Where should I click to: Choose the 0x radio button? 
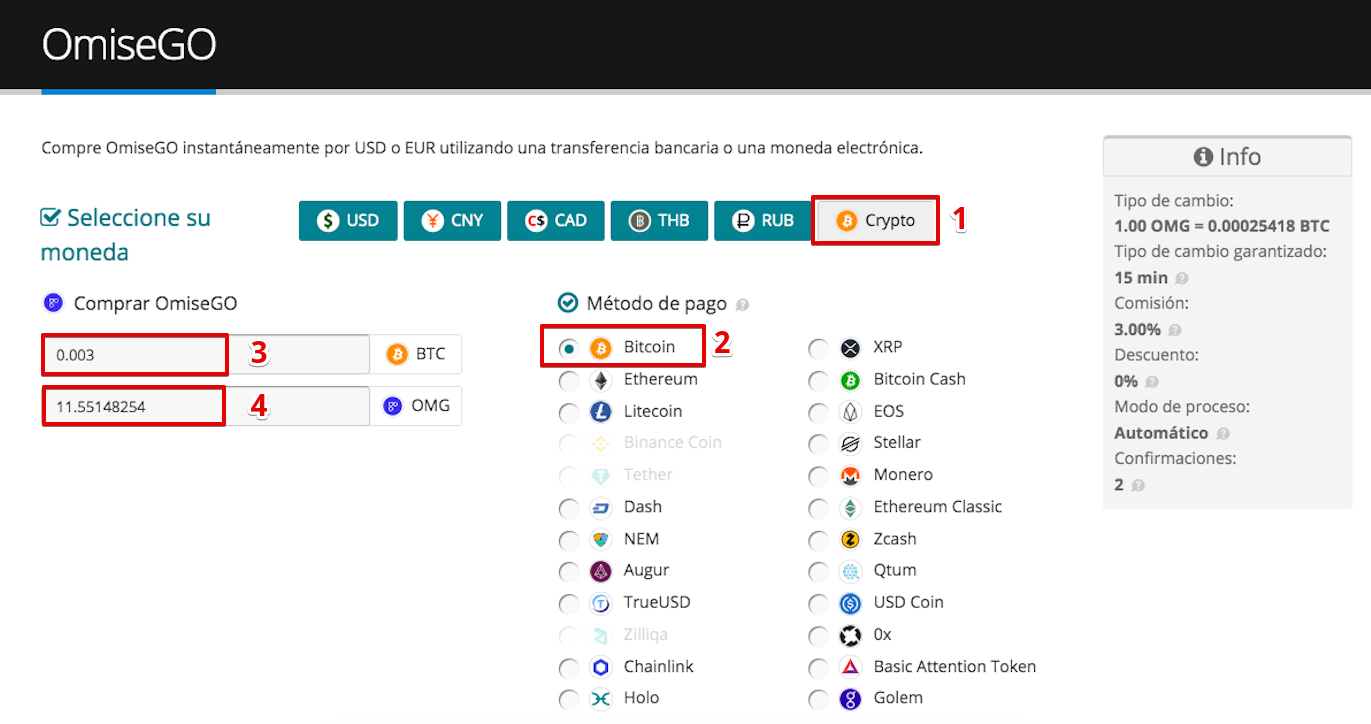[819, 635]
